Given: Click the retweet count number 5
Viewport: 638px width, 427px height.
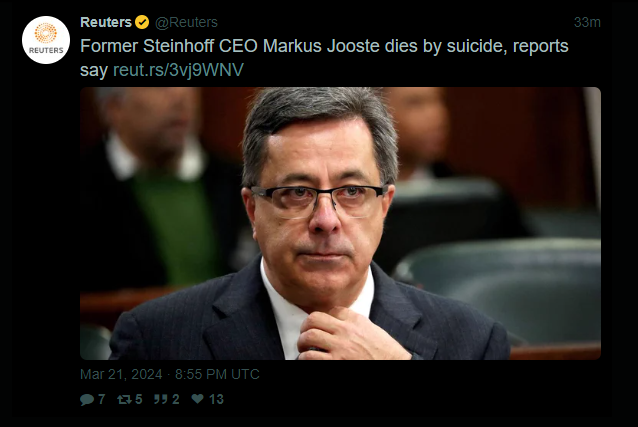Looking at the screenshot, I should [x=139, y=399].
